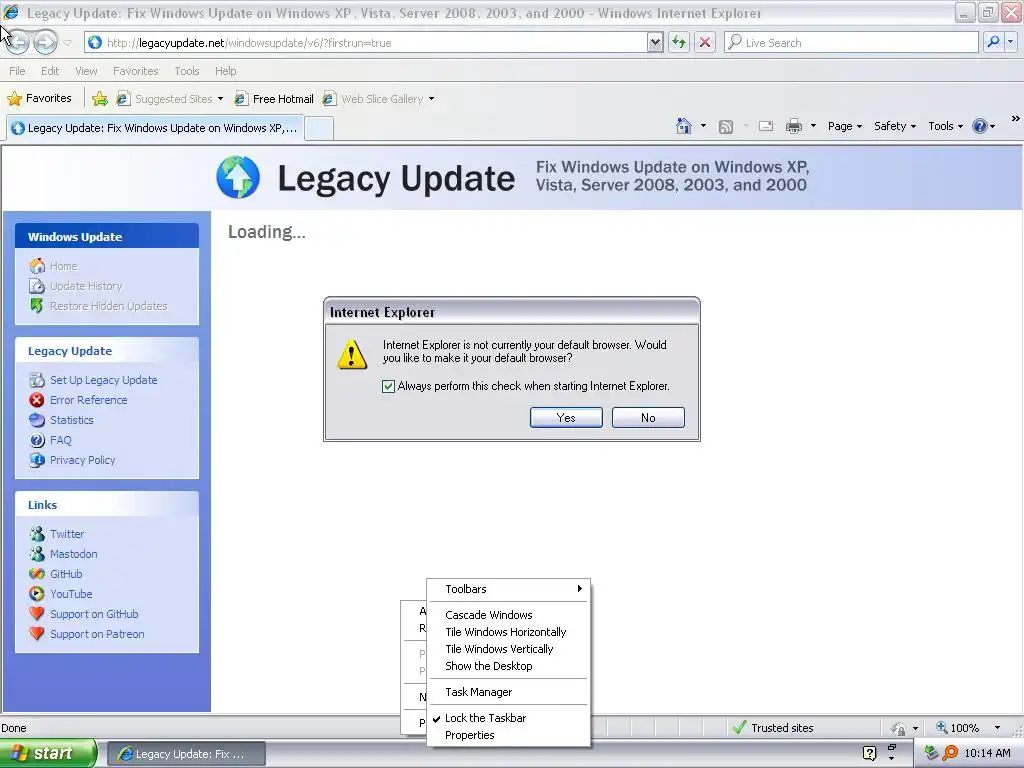Open the View menu
The image size is (1024, 768).
pyautogui.click(x=86, y=71)
